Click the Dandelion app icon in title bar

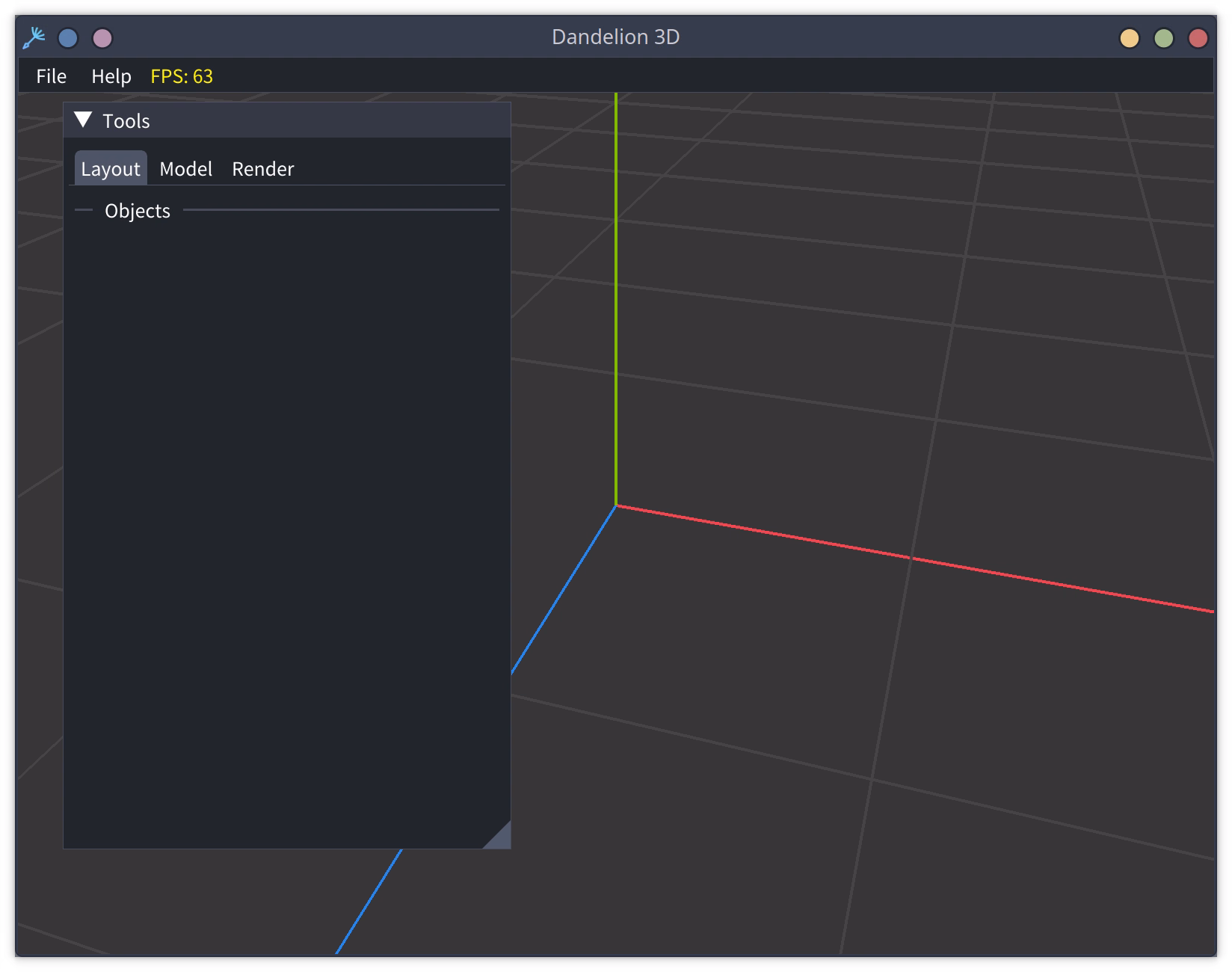pyautogui.click(x=34, y=38)
